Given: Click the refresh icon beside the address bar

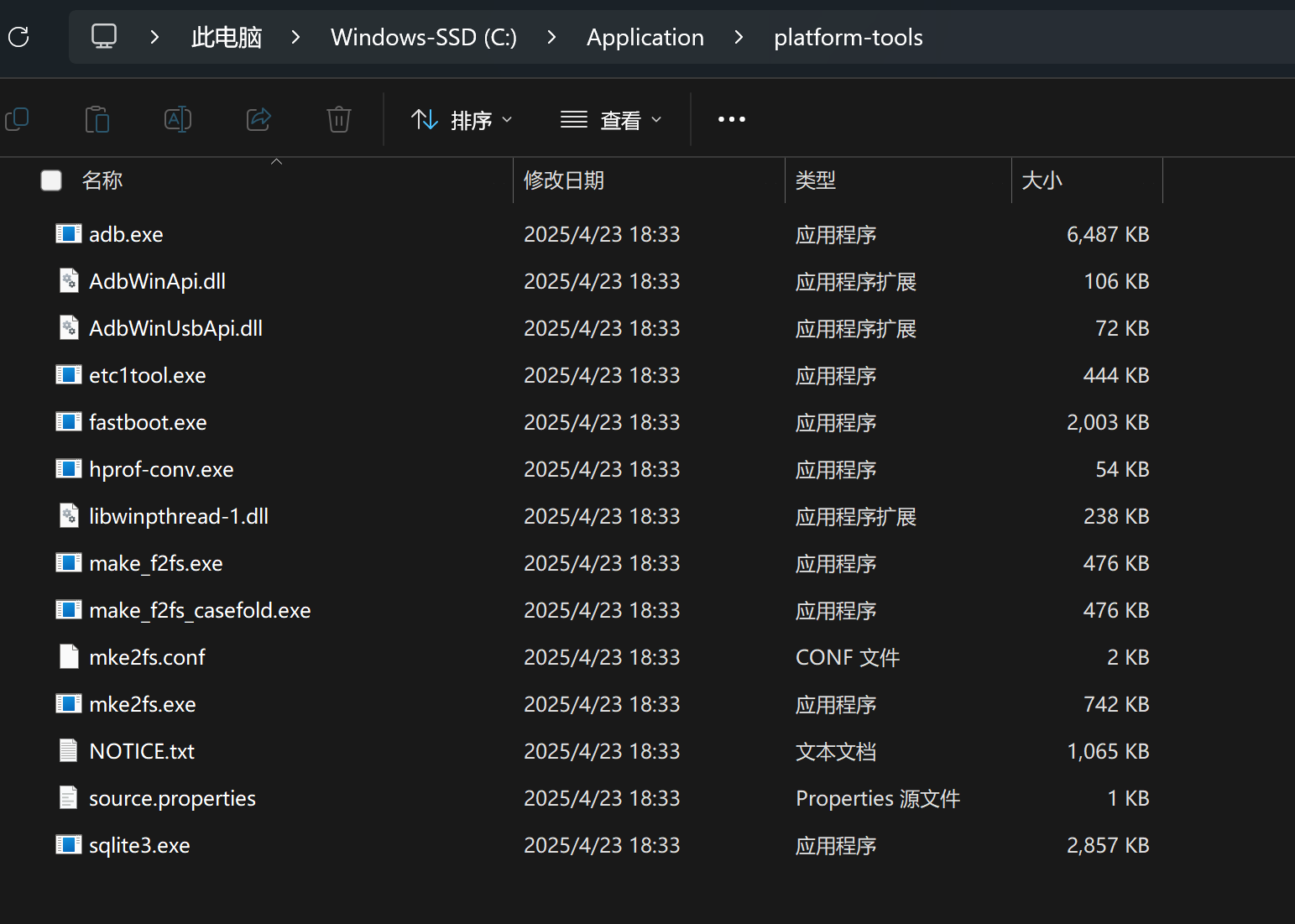Looking at the screenshot, I should coord(18,37).
